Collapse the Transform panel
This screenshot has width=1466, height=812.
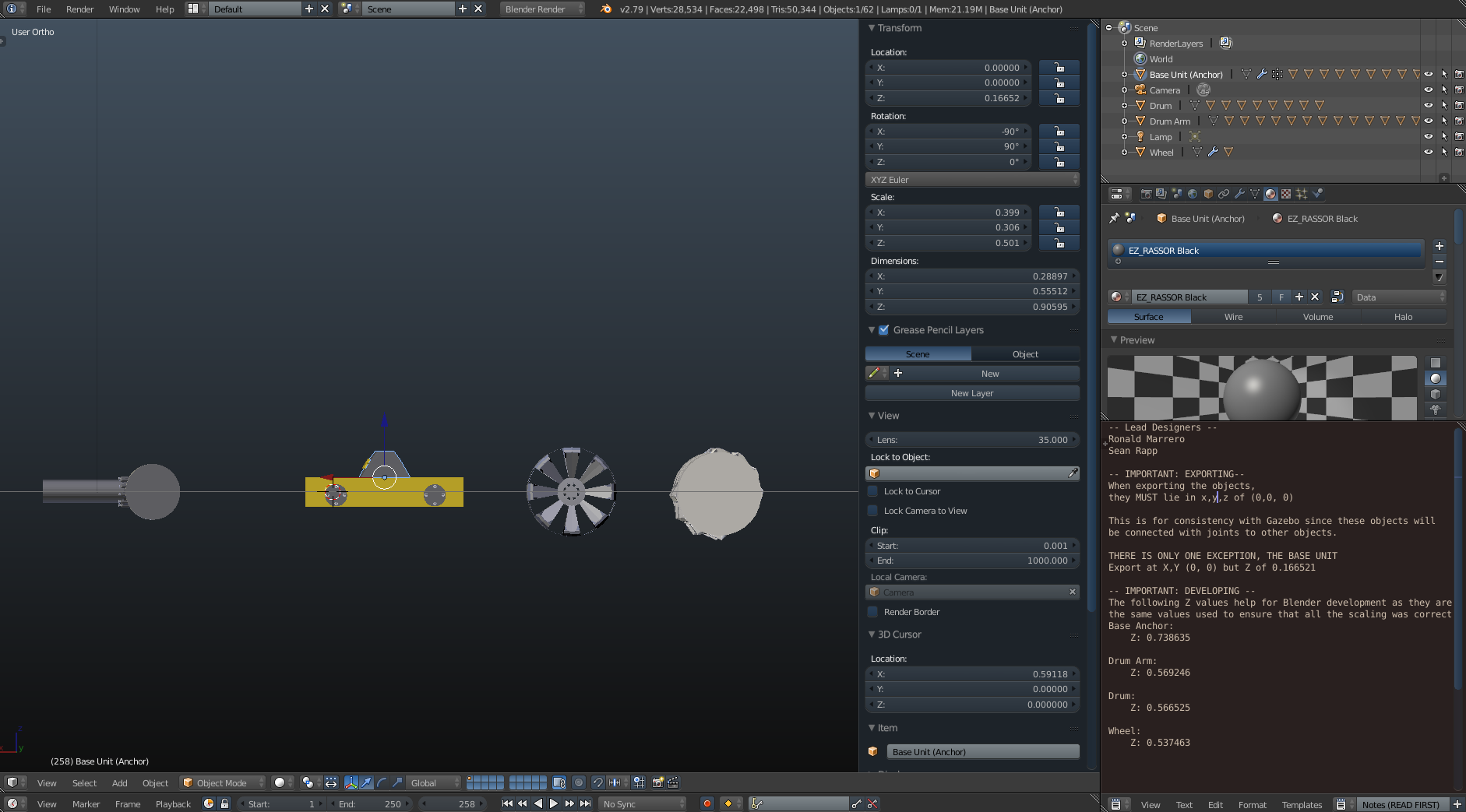coord(872,28)
